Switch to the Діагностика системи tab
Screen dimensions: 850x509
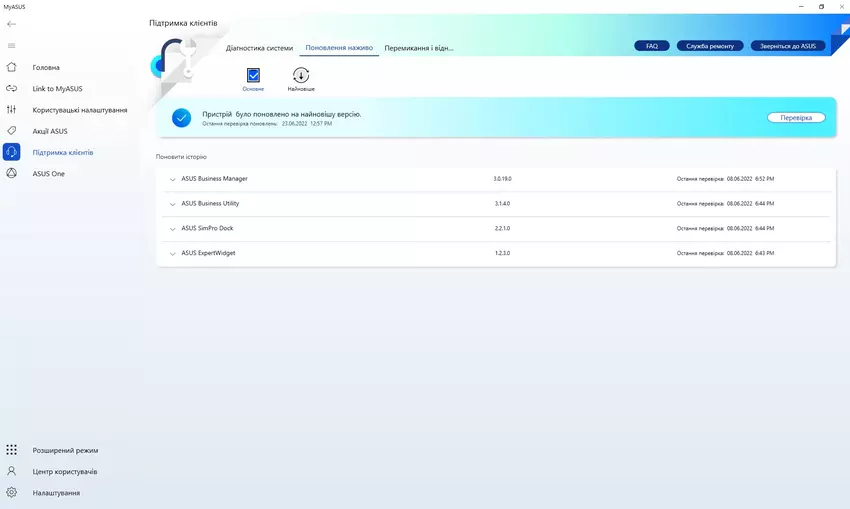[x=259, y=47]
